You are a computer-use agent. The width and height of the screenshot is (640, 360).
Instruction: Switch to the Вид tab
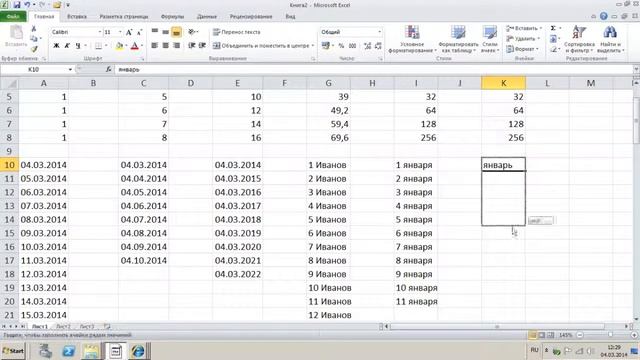coord(290,17)
